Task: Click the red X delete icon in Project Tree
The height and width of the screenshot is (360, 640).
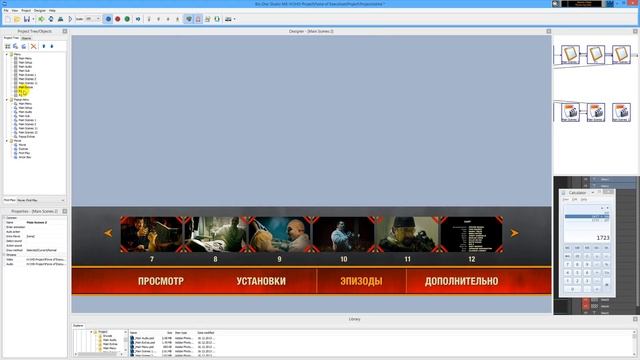Action: click(33, 47)
